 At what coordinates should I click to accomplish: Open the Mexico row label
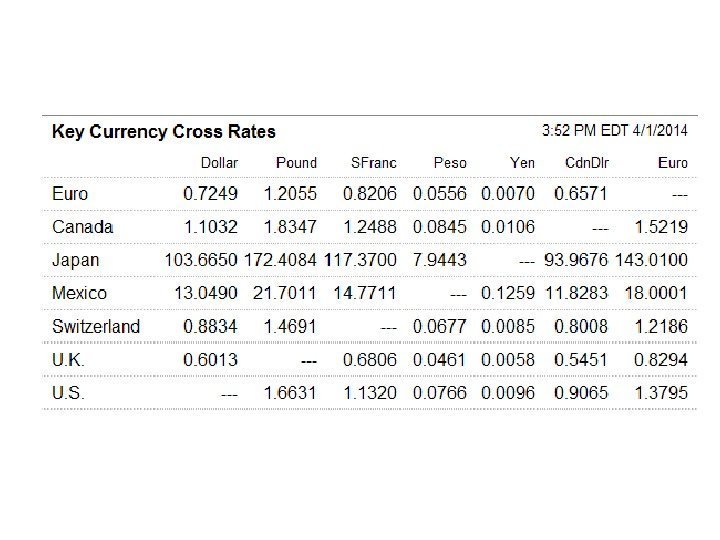(x=79, y=293)
